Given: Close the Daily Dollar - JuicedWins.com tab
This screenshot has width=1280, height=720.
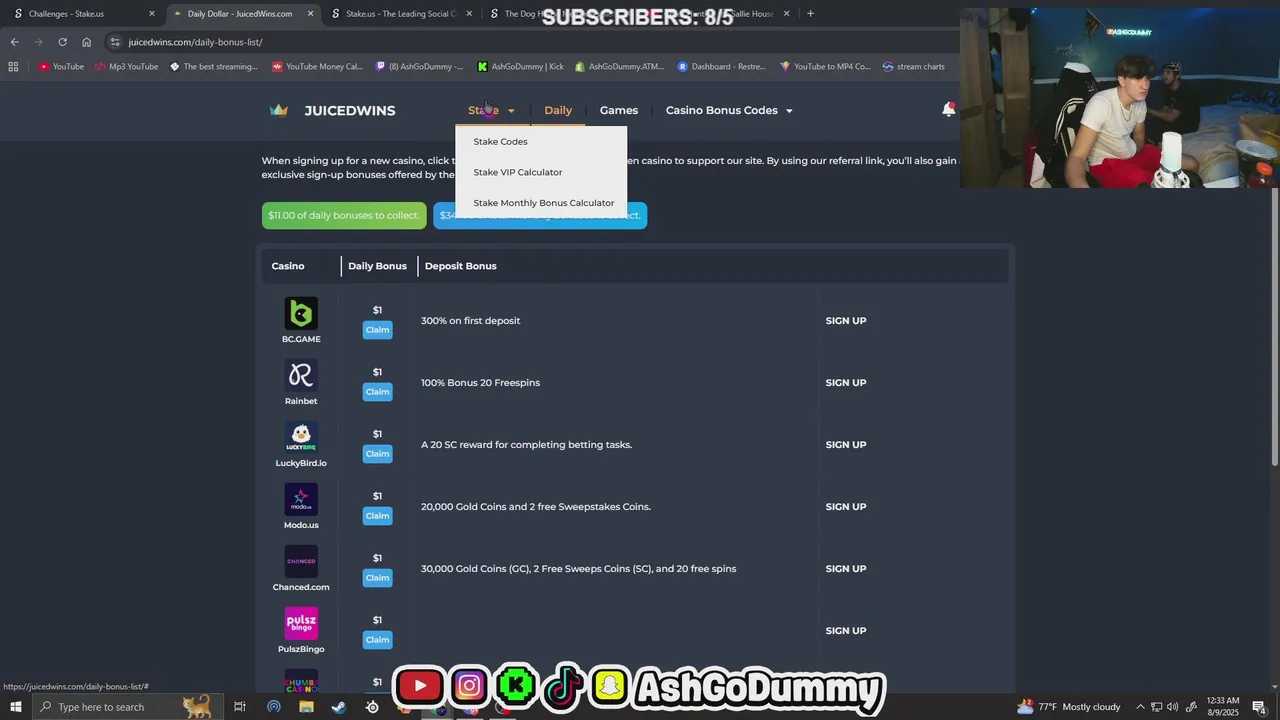Looking at the screenshot, I should [310, 14].
